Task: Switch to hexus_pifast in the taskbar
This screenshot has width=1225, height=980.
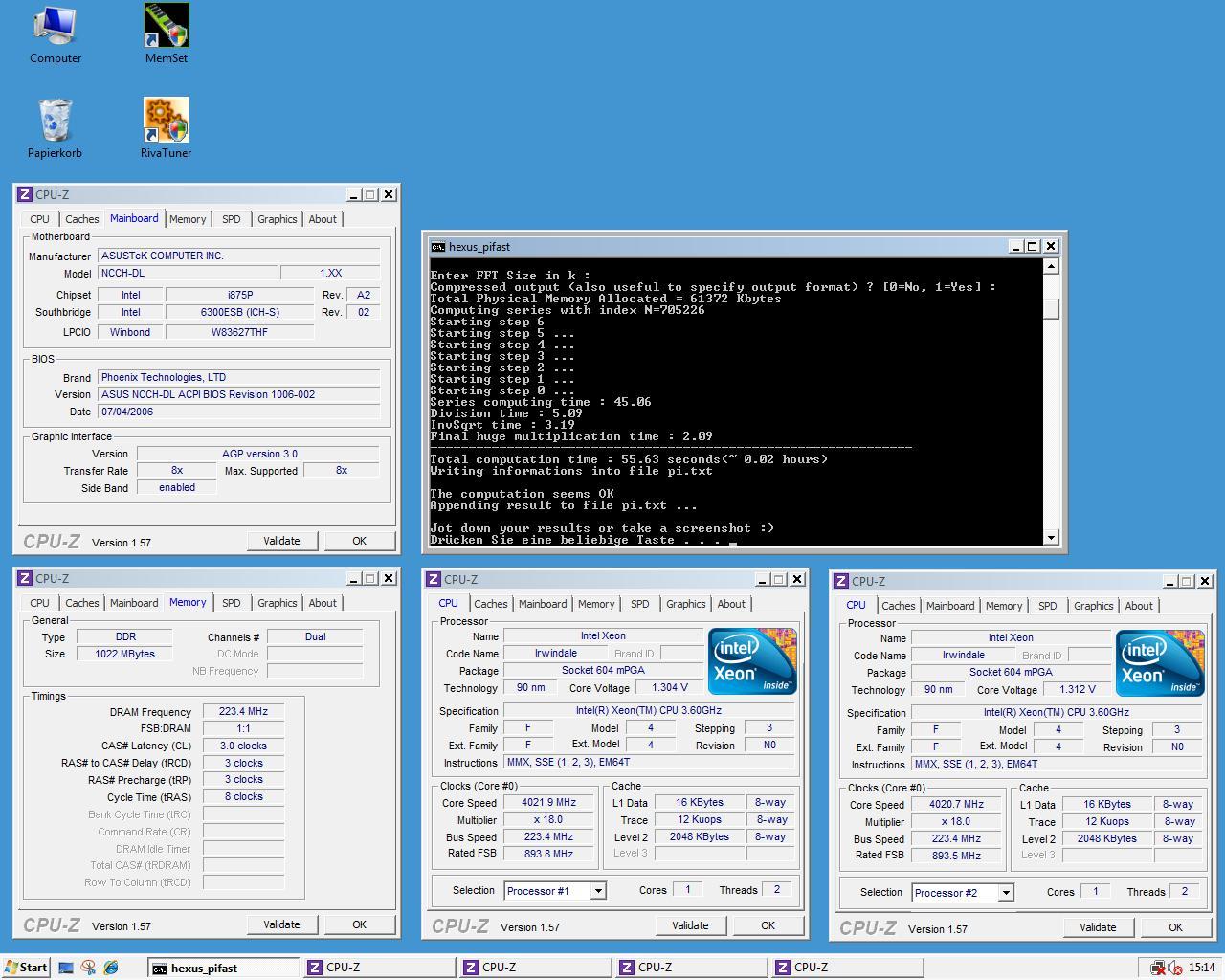Action: pos(224,968)
